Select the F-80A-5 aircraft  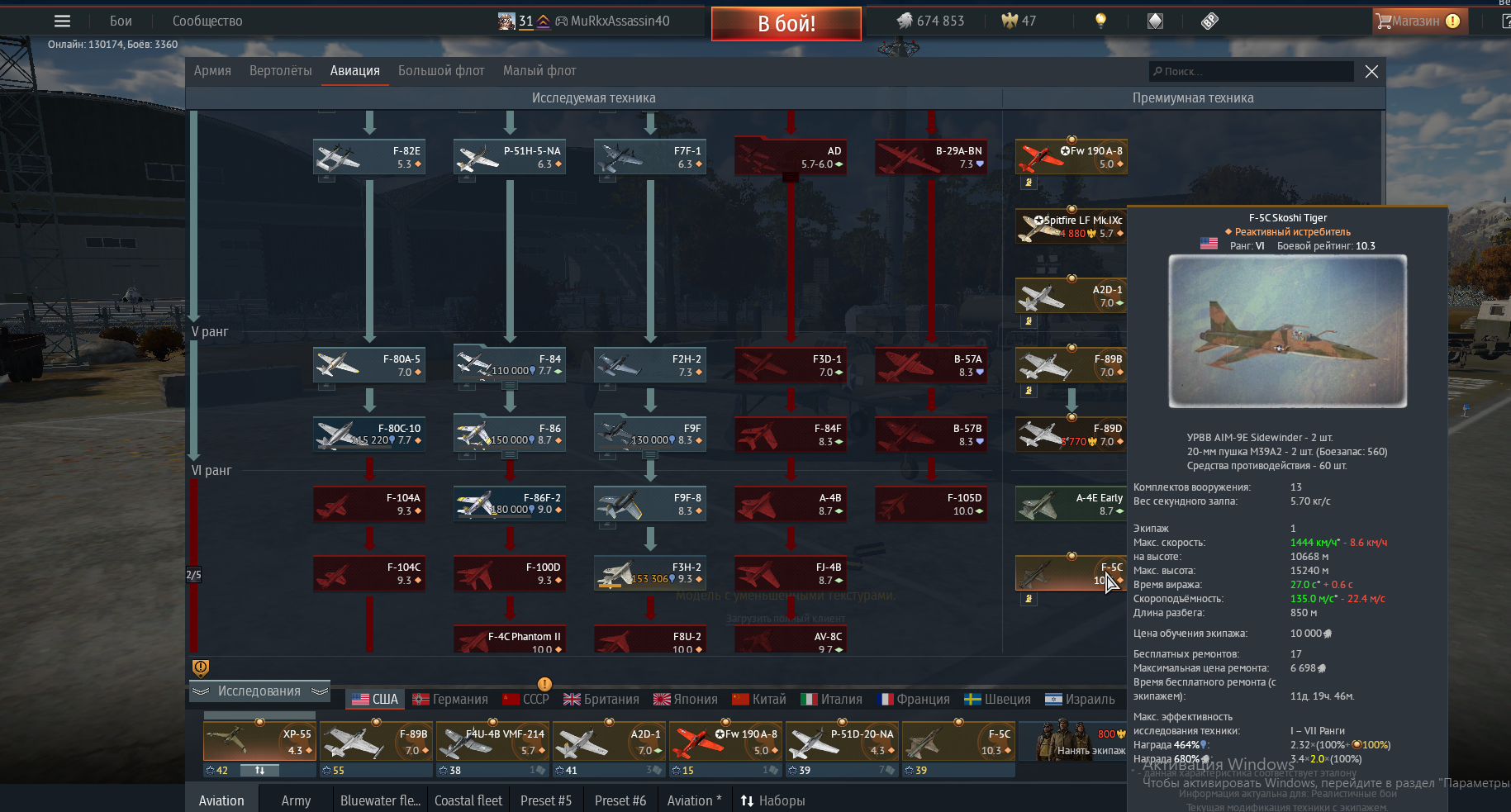369,365
